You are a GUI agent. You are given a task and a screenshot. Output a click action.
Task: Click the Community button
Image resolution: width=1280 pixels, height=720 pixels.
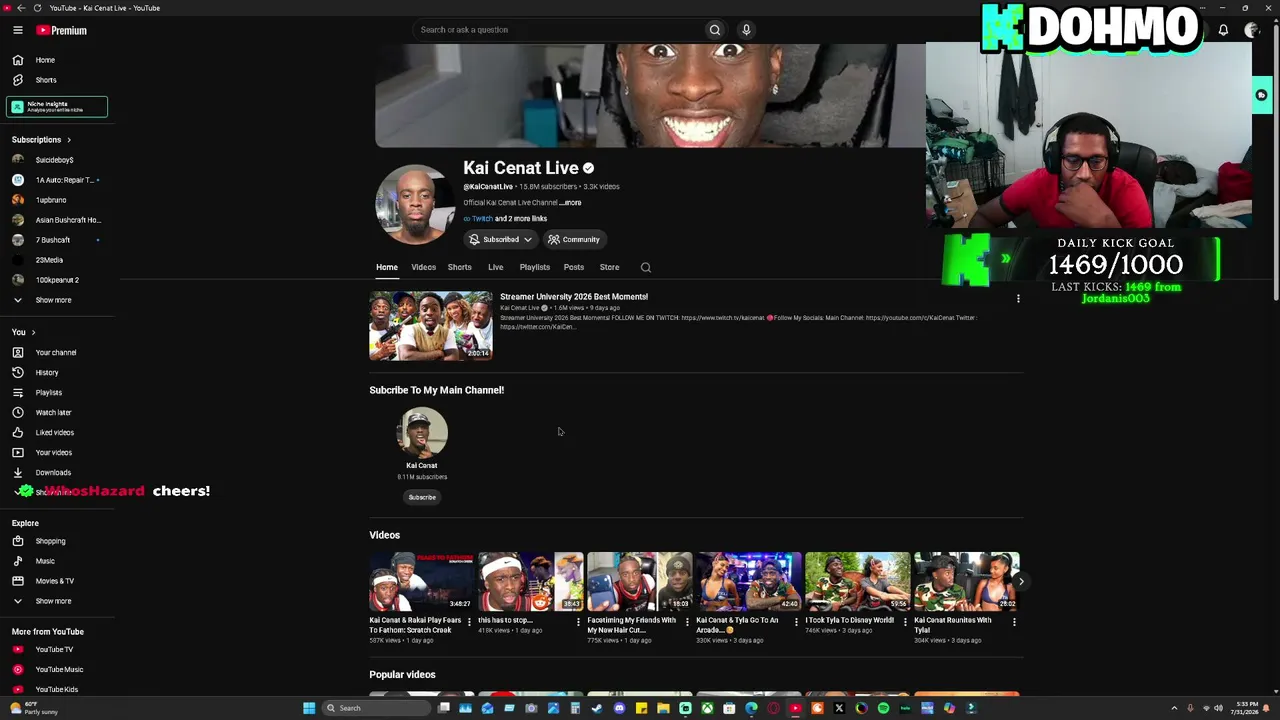click(x=574, y=240)
